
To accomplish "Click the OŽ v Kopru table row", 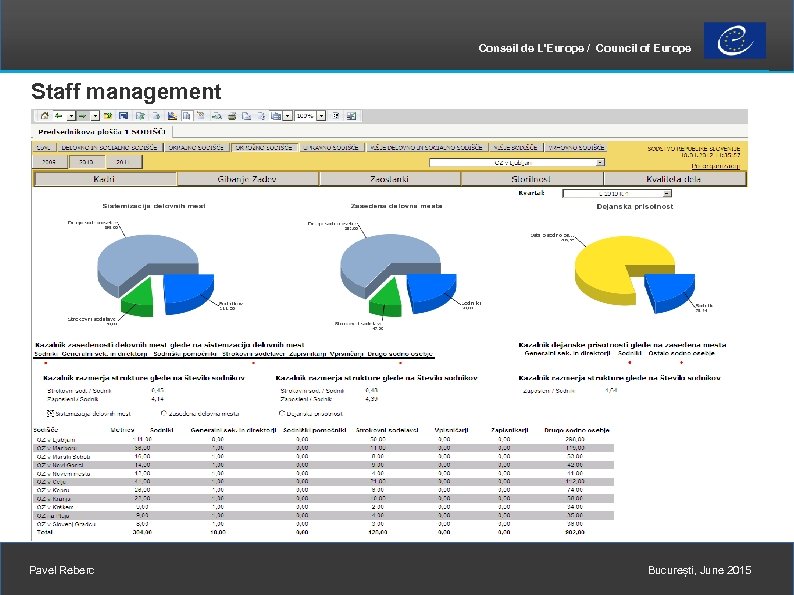I will [324, 490].
